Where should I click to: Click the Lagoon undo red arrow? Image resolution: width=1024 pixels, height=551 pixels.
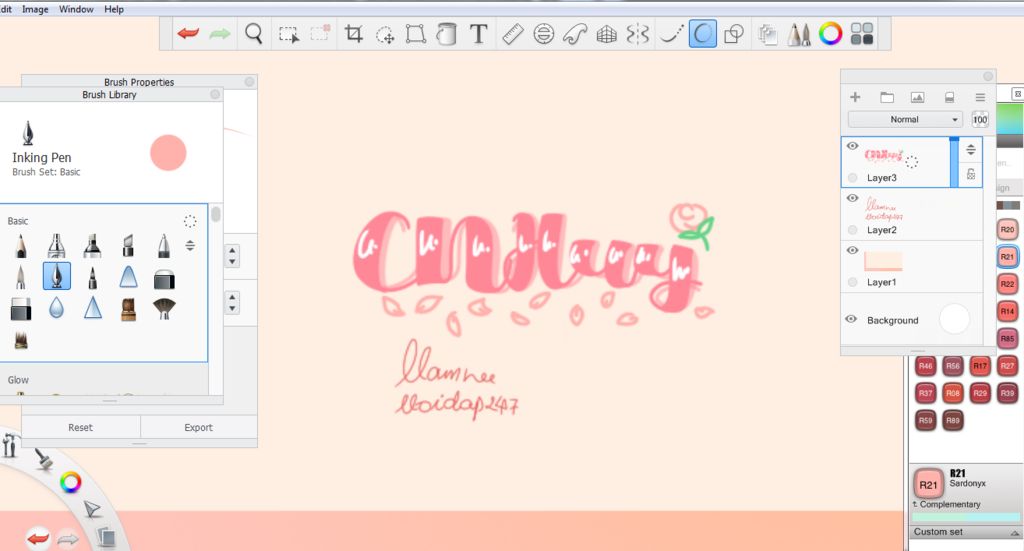click(38, 539)
